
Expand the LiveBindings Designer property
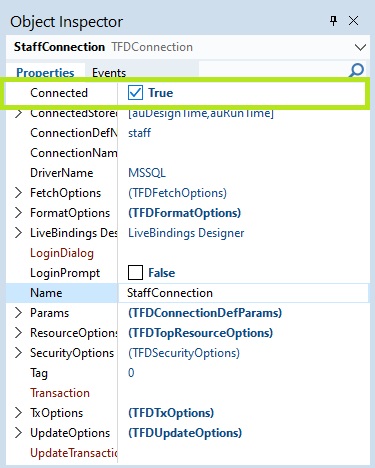click(x=19, y=233)
